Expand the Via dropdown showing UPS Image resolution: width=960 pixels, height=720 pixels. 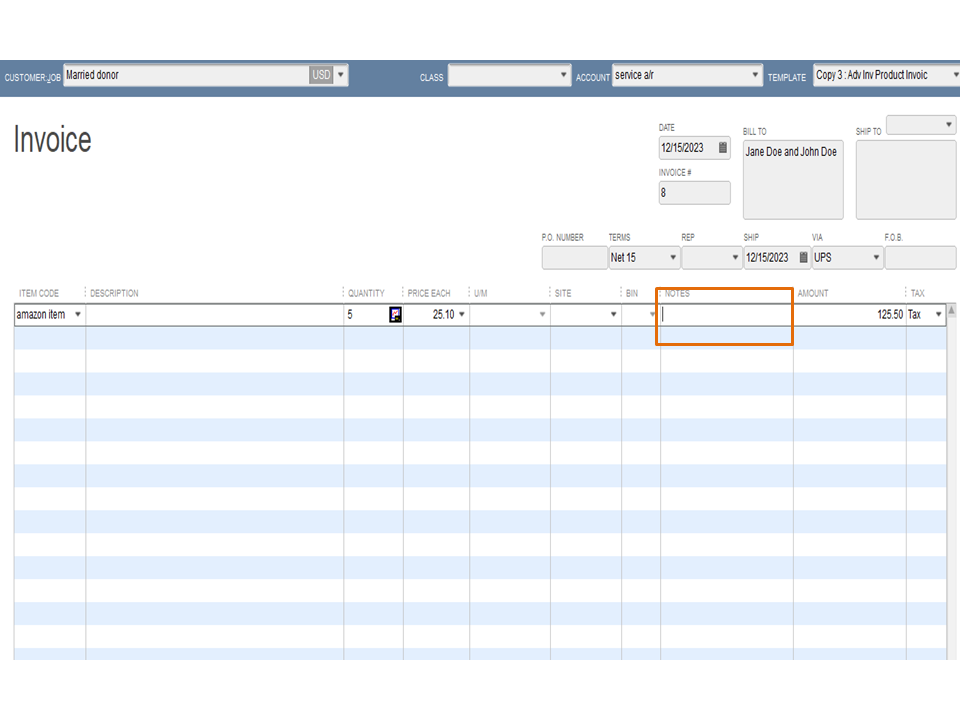pyautogui.click(x=876, y=257)
